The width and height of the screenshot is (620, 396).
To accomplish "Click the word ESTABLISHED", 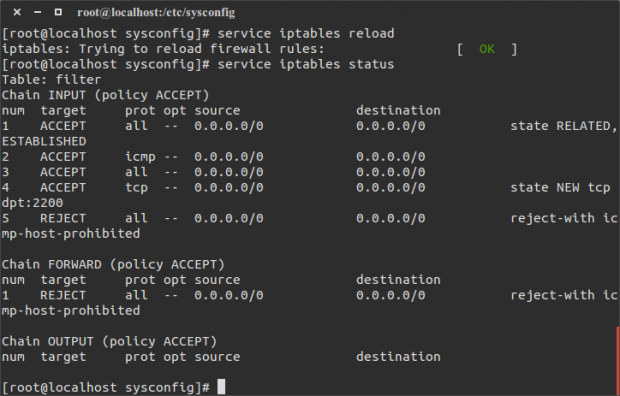I will [44, 141].
